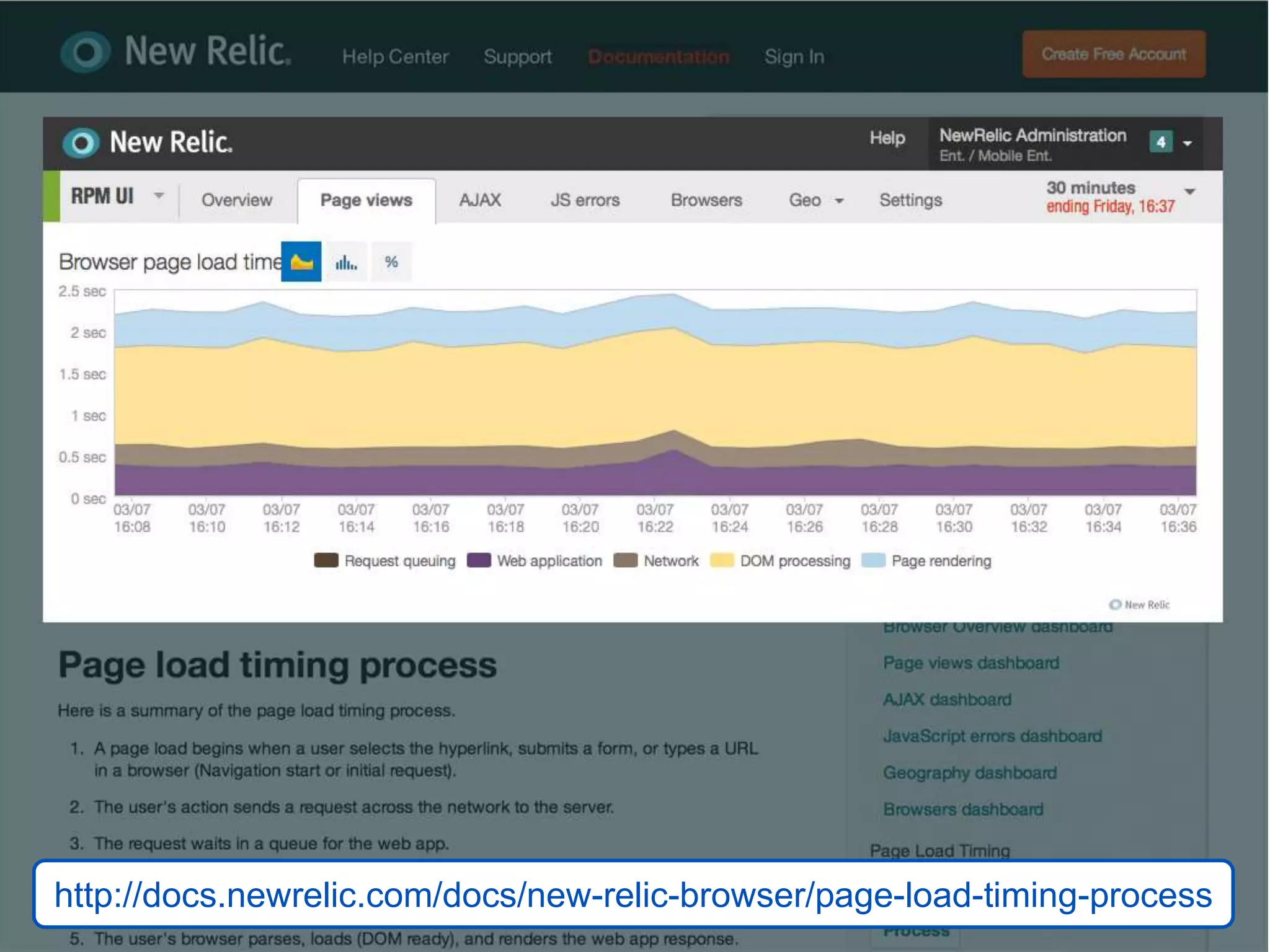The image size is (1270, 952).
Task: Open the Help Center link
Action: pos(395,56)
